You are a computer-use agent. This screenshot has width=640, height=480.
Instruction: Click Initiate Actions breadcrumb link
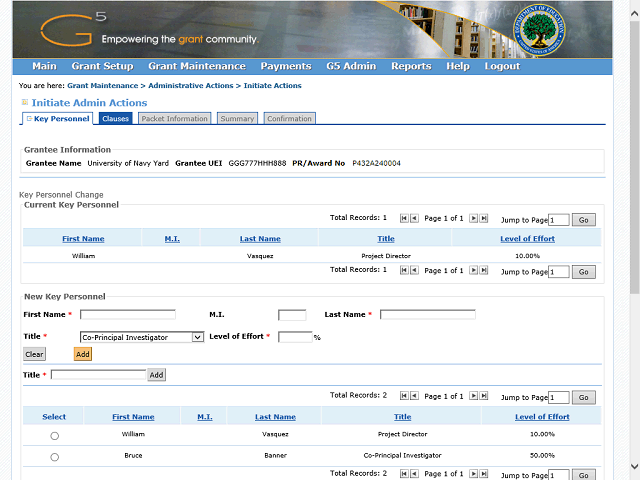coord(273,85)
